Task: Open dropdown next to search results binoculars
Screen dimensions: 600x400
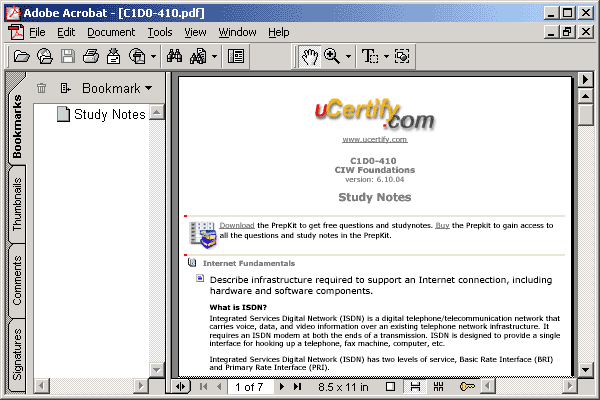Action: click(x=214, y=57)
